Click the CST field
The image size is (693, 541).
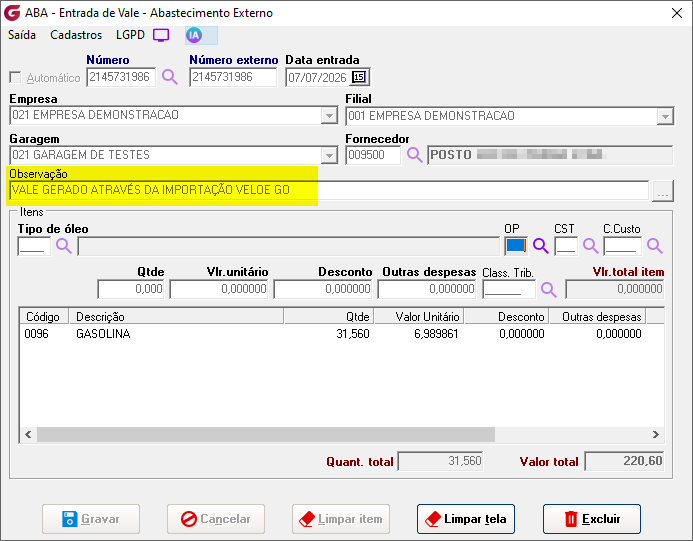(x=566, y=246)
